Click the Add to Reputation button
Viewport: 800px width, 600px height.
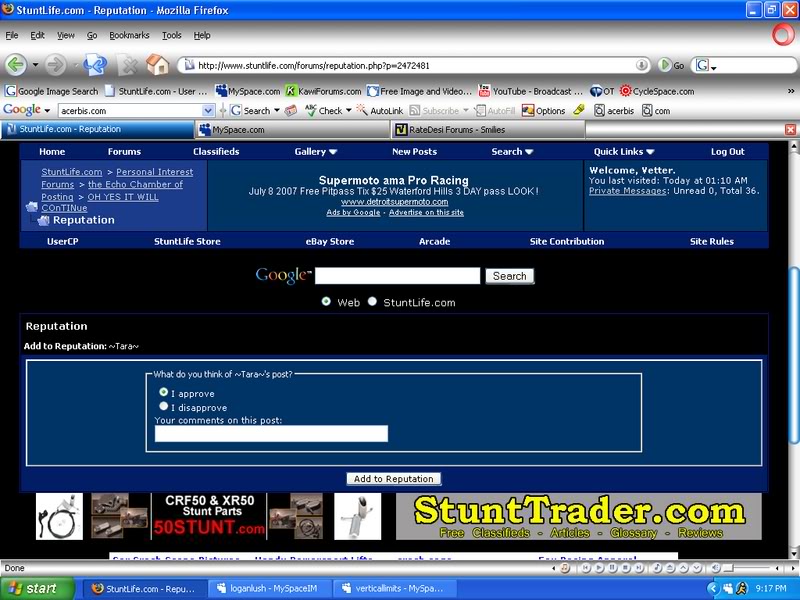coord(394,479)
